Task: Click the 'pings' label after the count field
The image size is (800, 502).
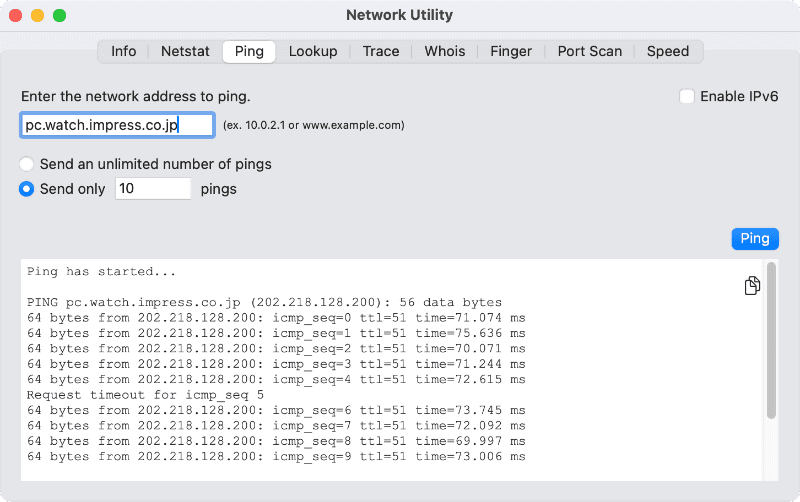Action: [x=218, y=189]
